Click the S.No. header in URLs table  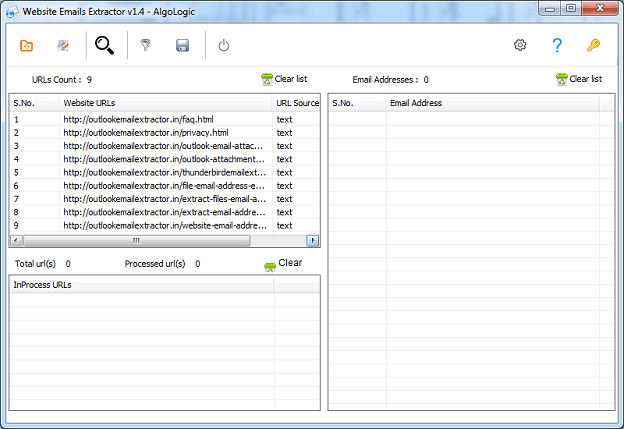(34, 103)
